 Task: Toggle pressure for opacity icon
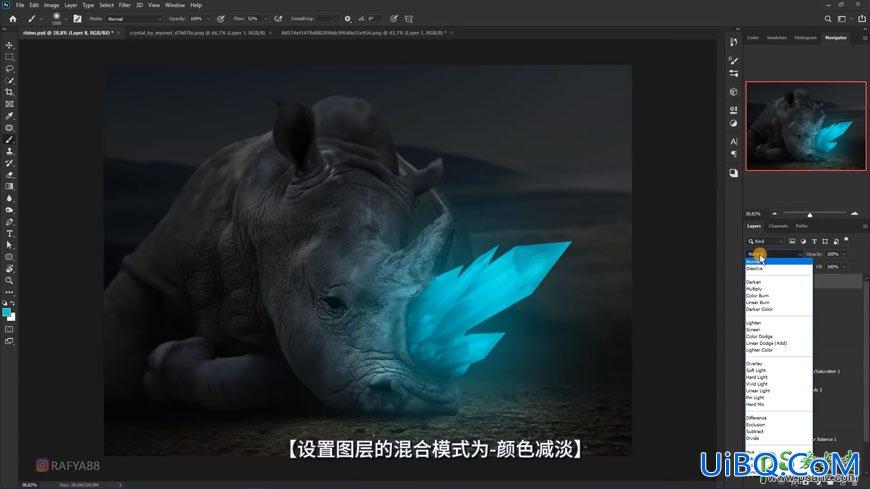[221, 19]
